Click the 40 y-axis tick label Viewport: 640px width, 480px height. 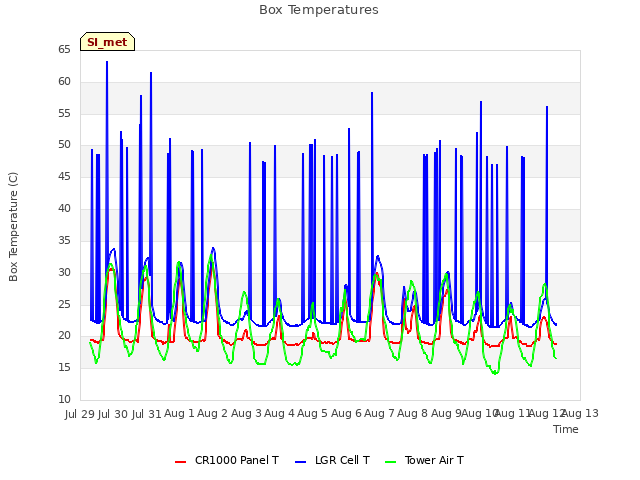click(x=64, y=208)
